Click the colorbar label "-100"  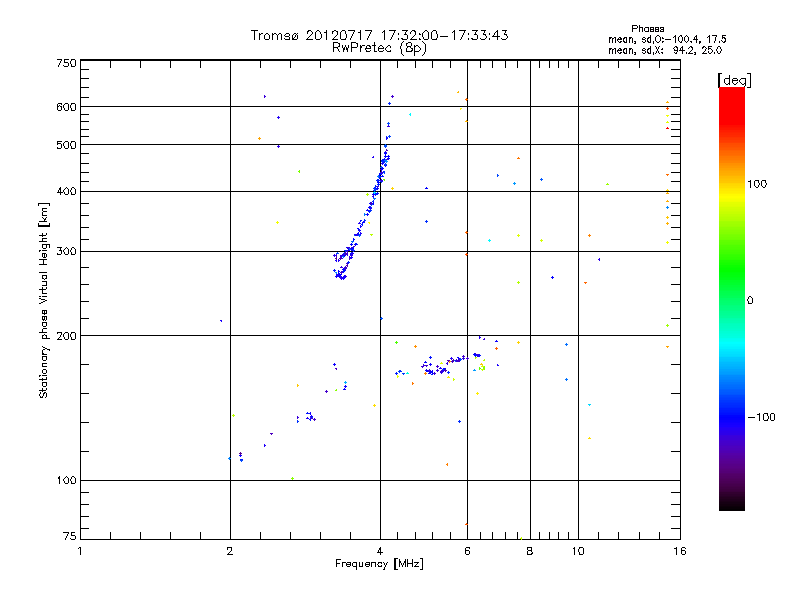coord(761,417)
